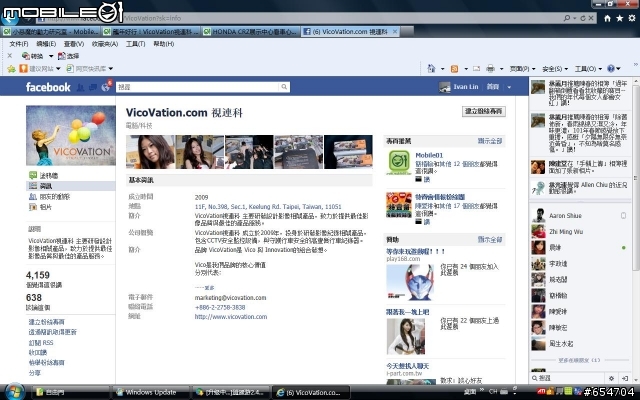Open the account dropdown arrow beside home link
The height and width of the screenshot is (400, 640).
[x=509, y=87]
